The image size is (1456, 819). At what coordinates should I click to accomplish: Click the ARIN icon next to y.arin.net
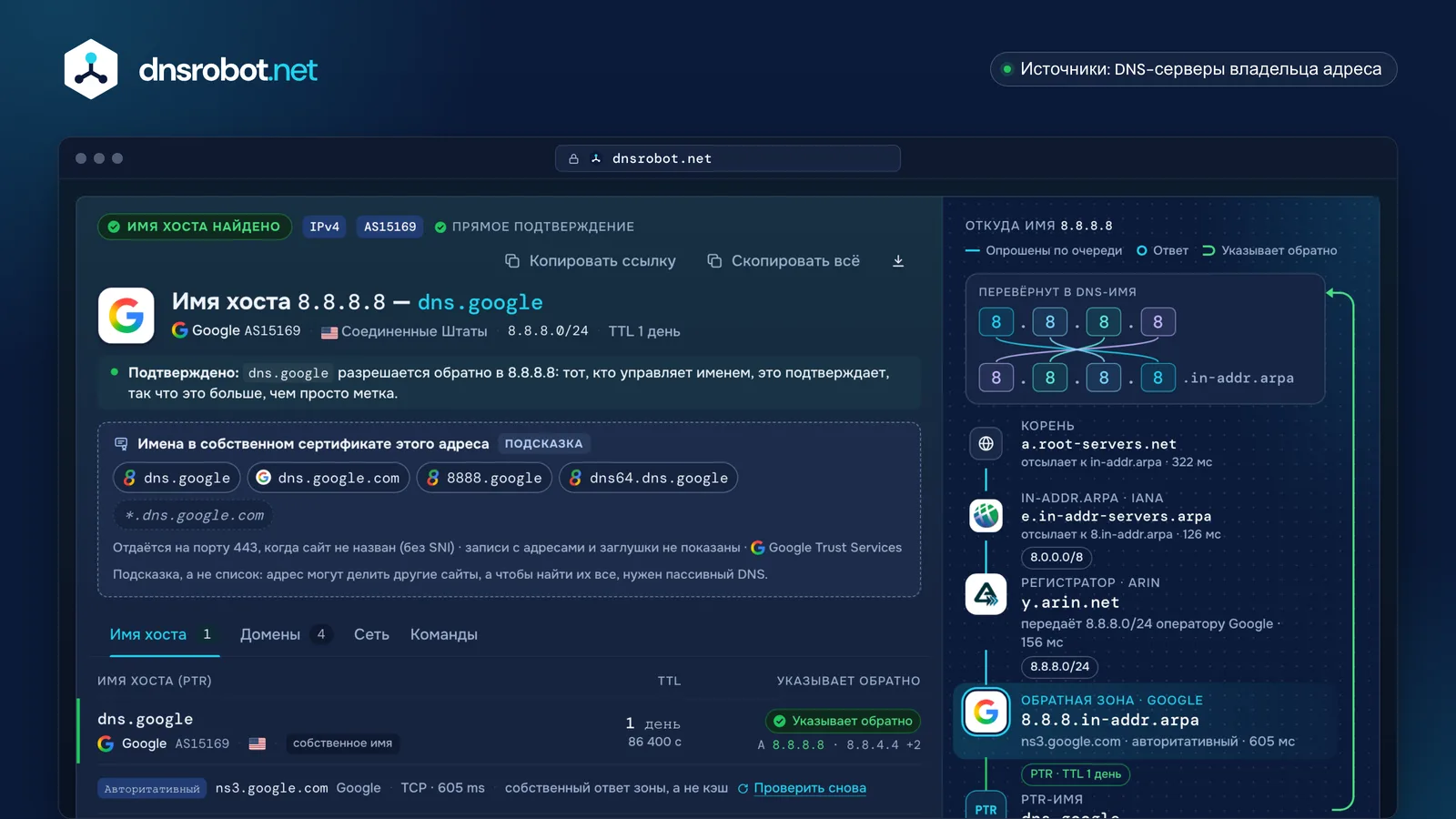point(986,594)
